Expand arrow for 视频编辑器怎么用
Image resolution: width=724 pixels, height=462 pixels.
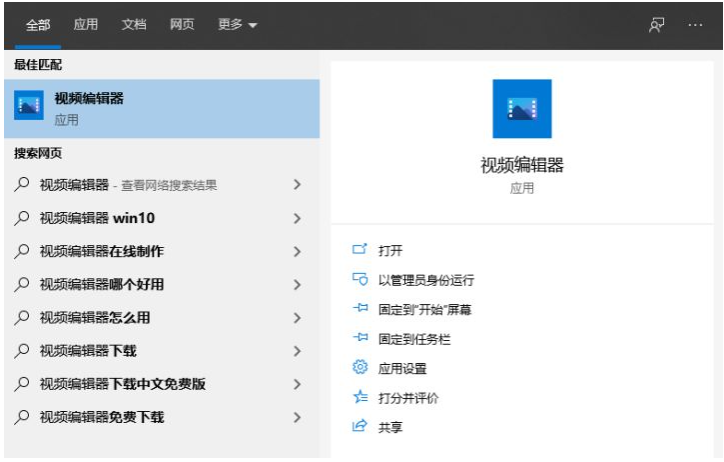pyautogui.click(x=297, y=318)
